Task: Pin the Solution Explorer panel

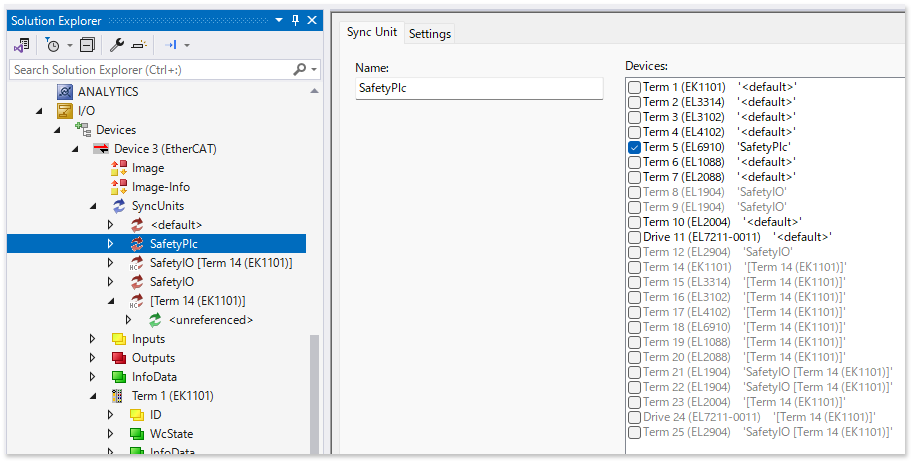Action: (295, 20)
